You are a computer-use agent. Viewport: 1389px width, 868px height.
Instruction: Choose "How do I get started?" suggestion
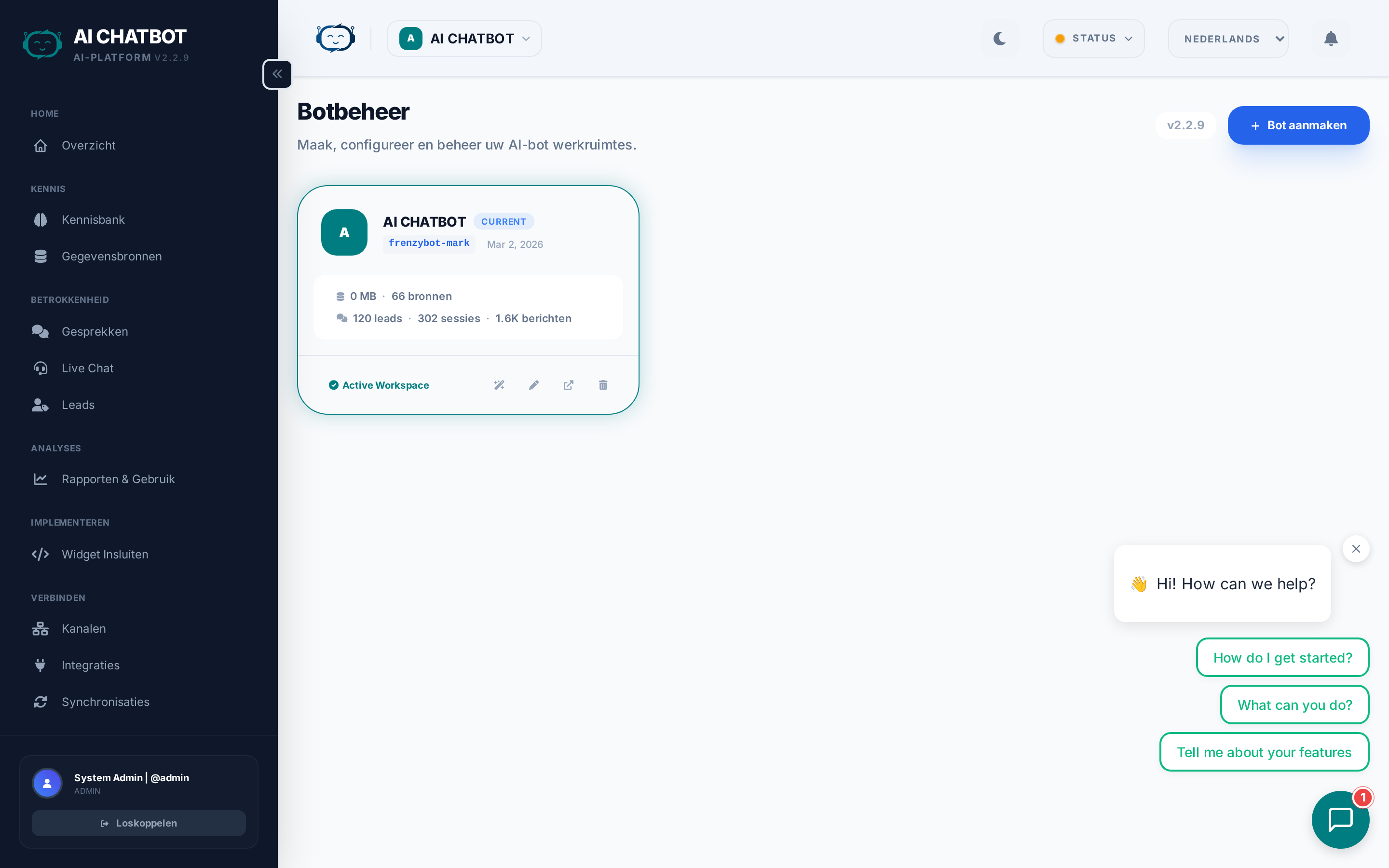pyautogui.click(x=1282, y=657)
